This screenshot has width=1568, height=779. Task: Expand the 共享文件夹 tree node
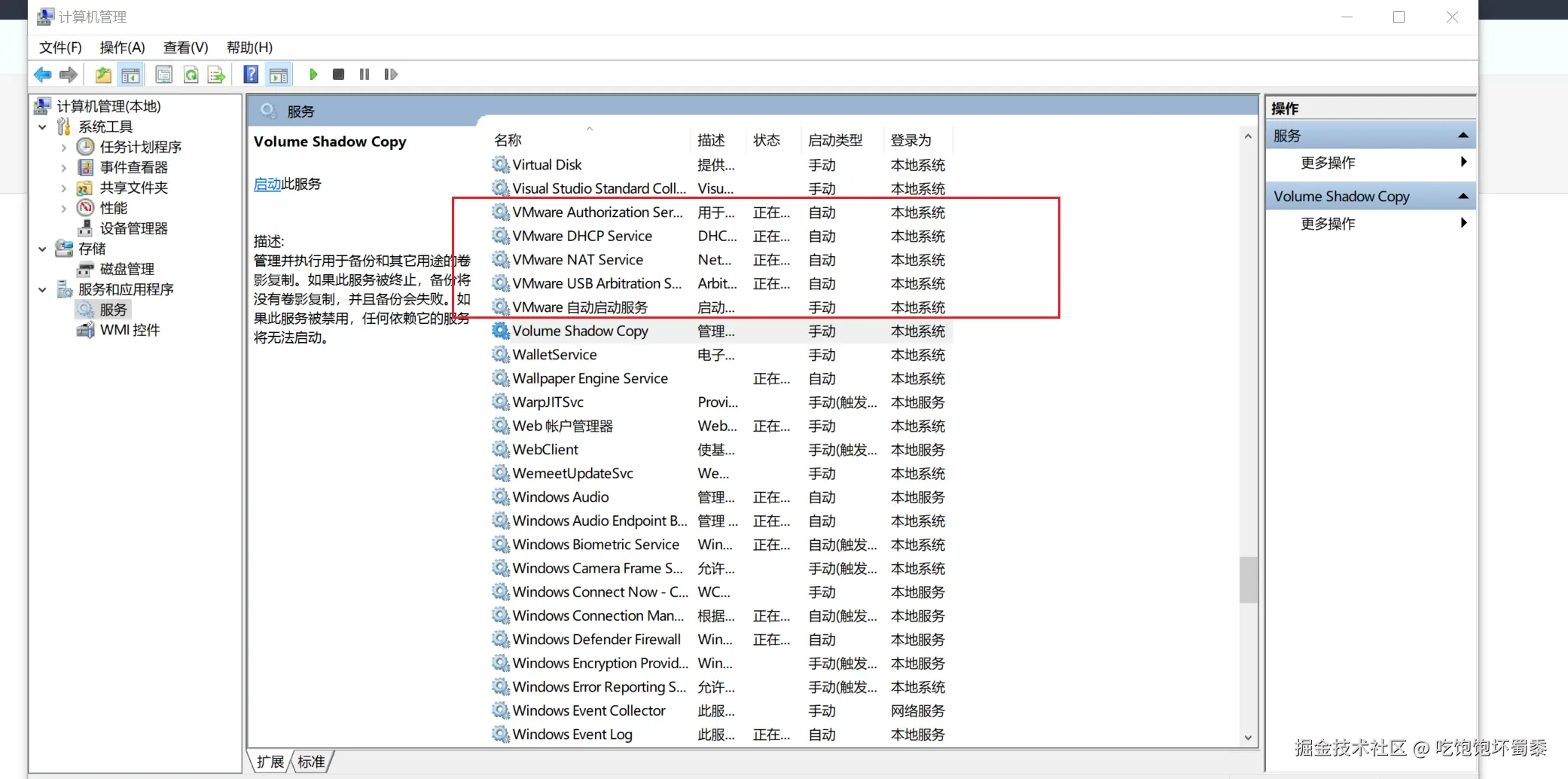64,188
